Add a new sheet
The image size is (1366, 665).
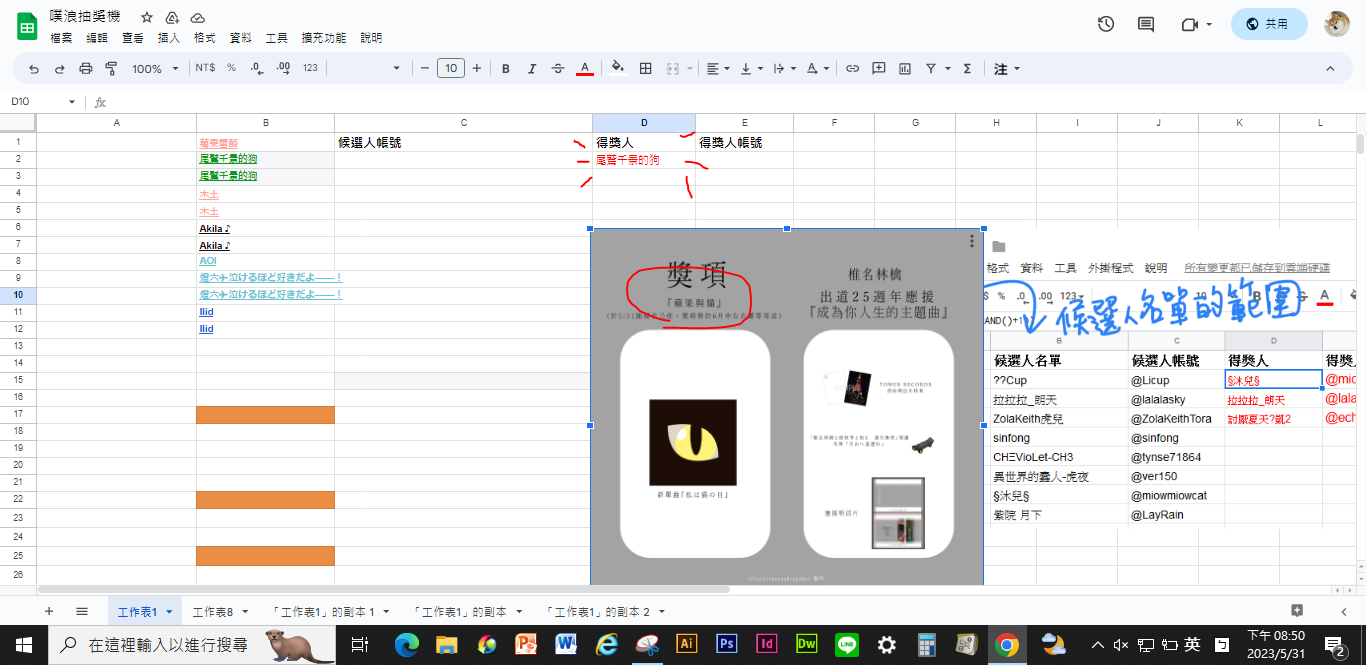(x=48, y=611)
